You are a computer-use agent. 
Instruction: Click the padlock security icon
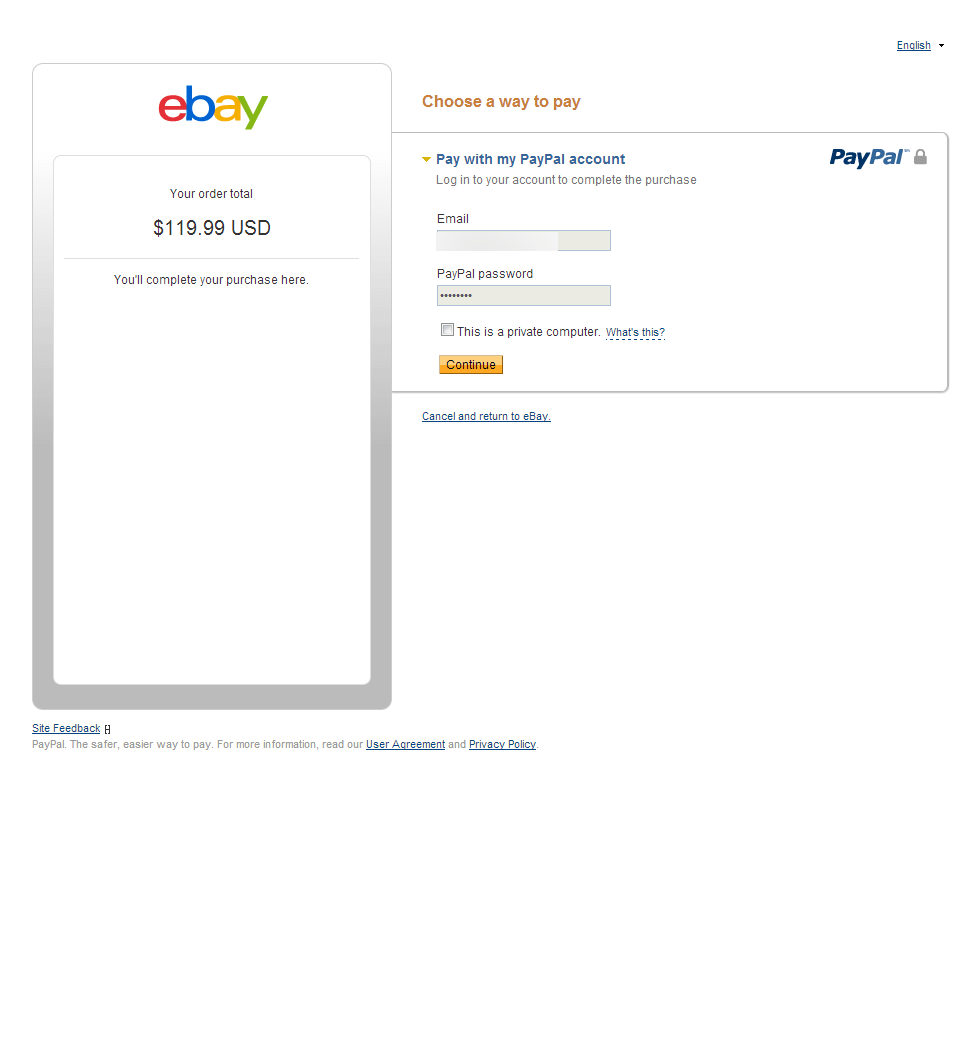click(x=920, y=157)
